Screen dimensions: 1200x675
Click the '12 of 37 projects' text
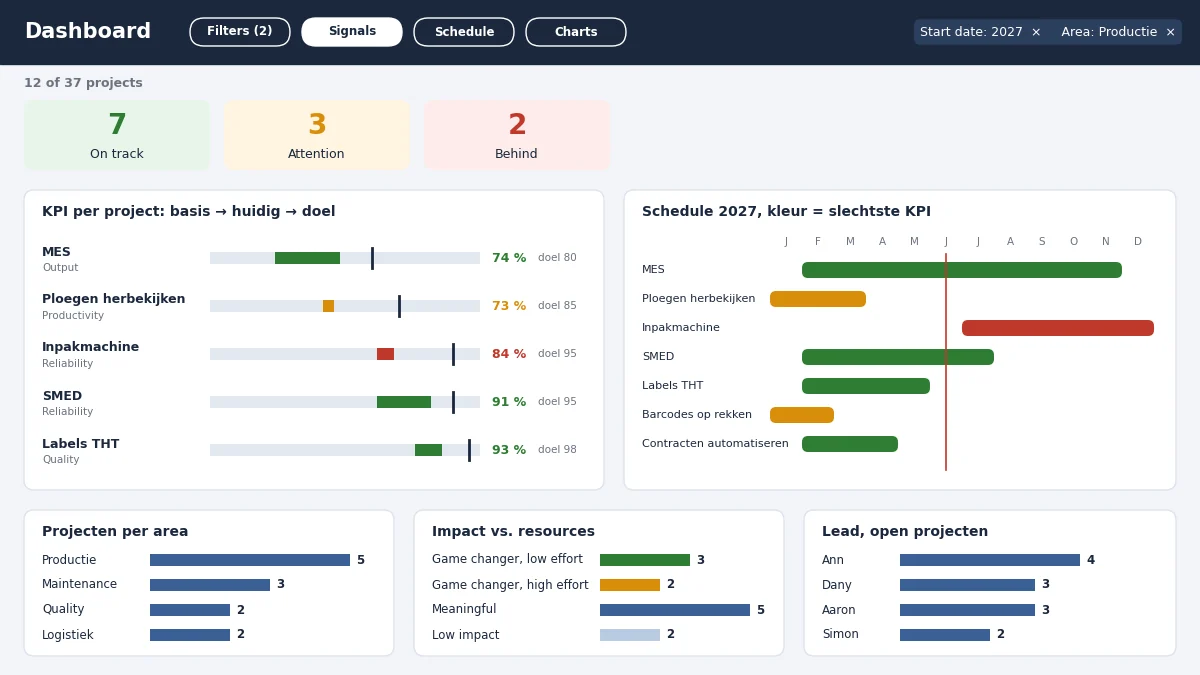(83, 83)
